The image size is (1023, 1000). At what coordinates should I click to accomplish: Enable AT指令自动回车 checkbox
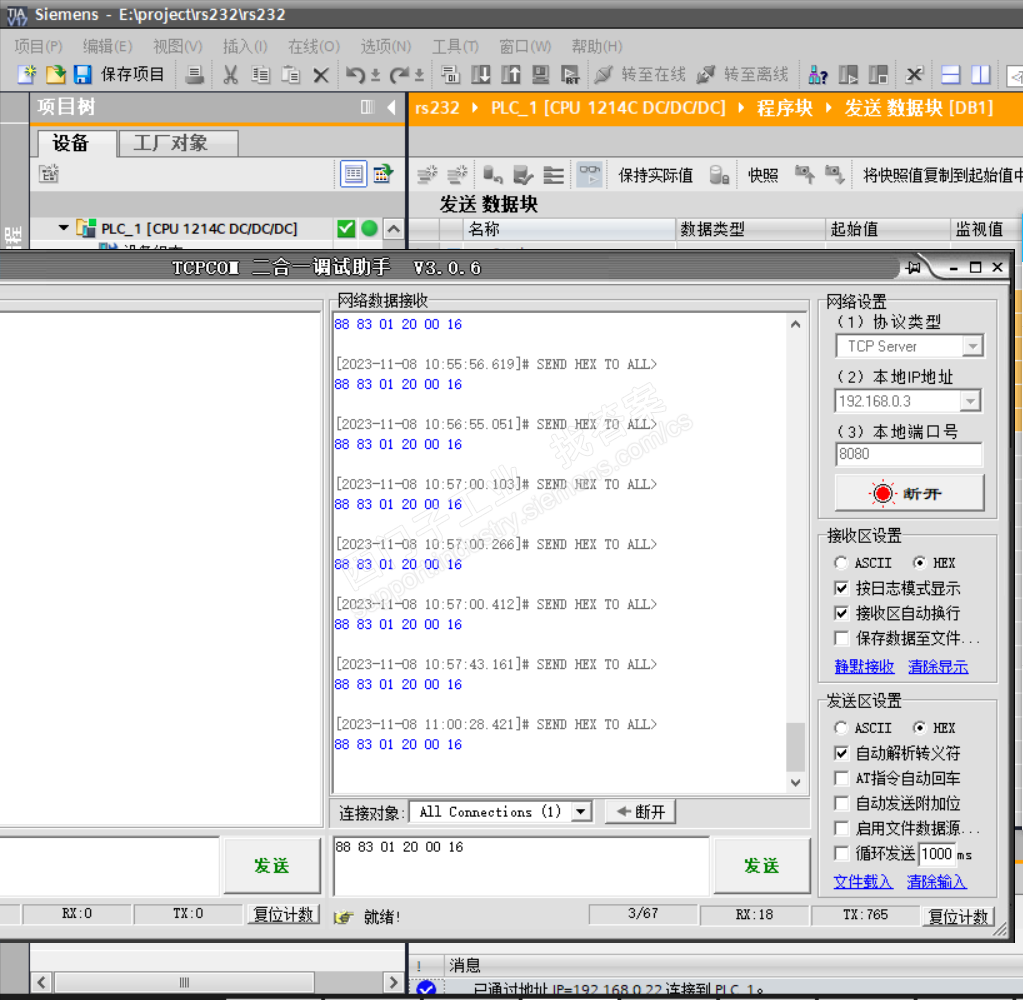(842, 778)
